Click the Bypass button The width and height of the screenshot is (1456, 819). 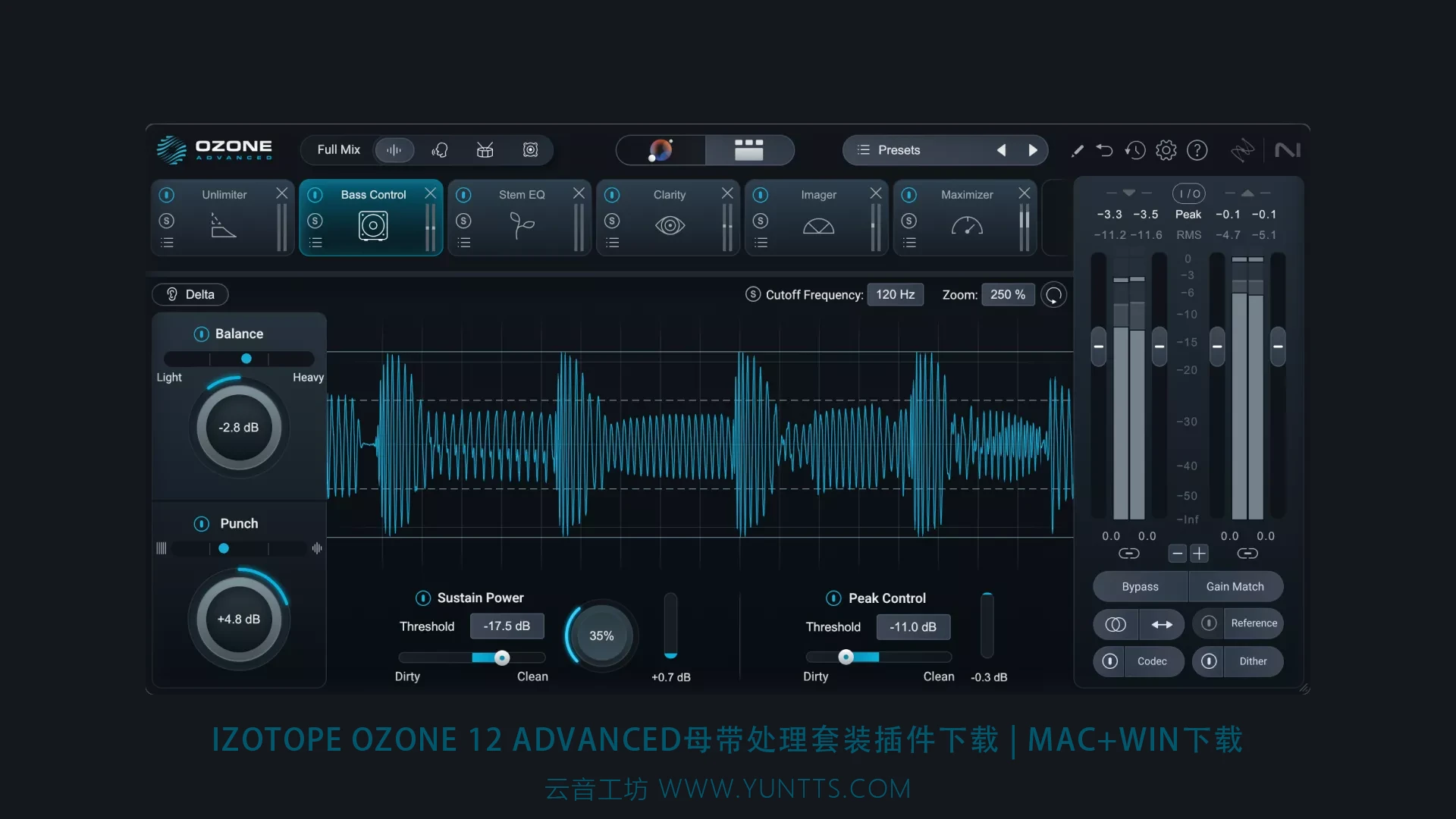pos(1140,586)
